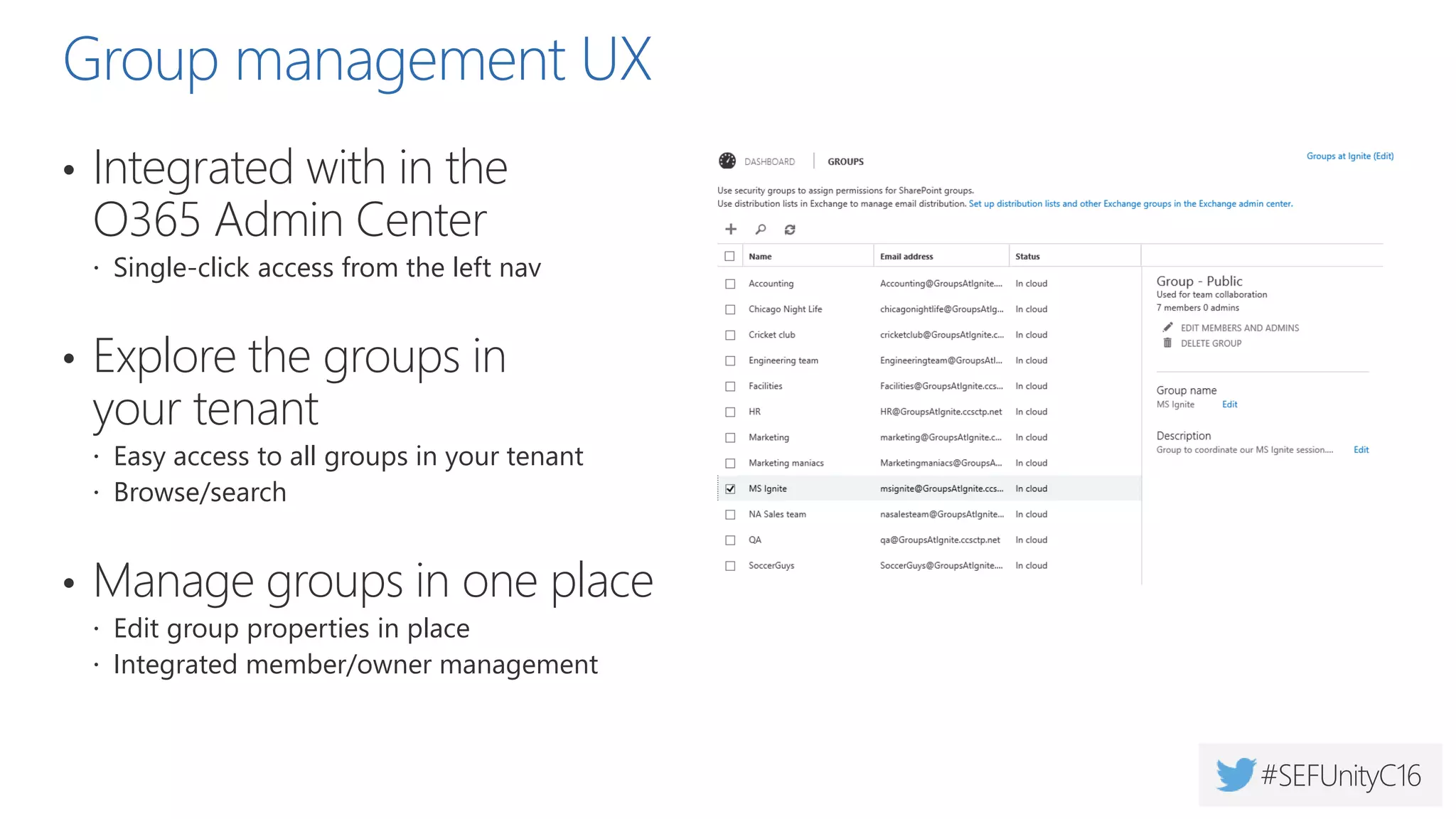
Task: Open the Exchange admin center setup link
Action: point(1130,203)
